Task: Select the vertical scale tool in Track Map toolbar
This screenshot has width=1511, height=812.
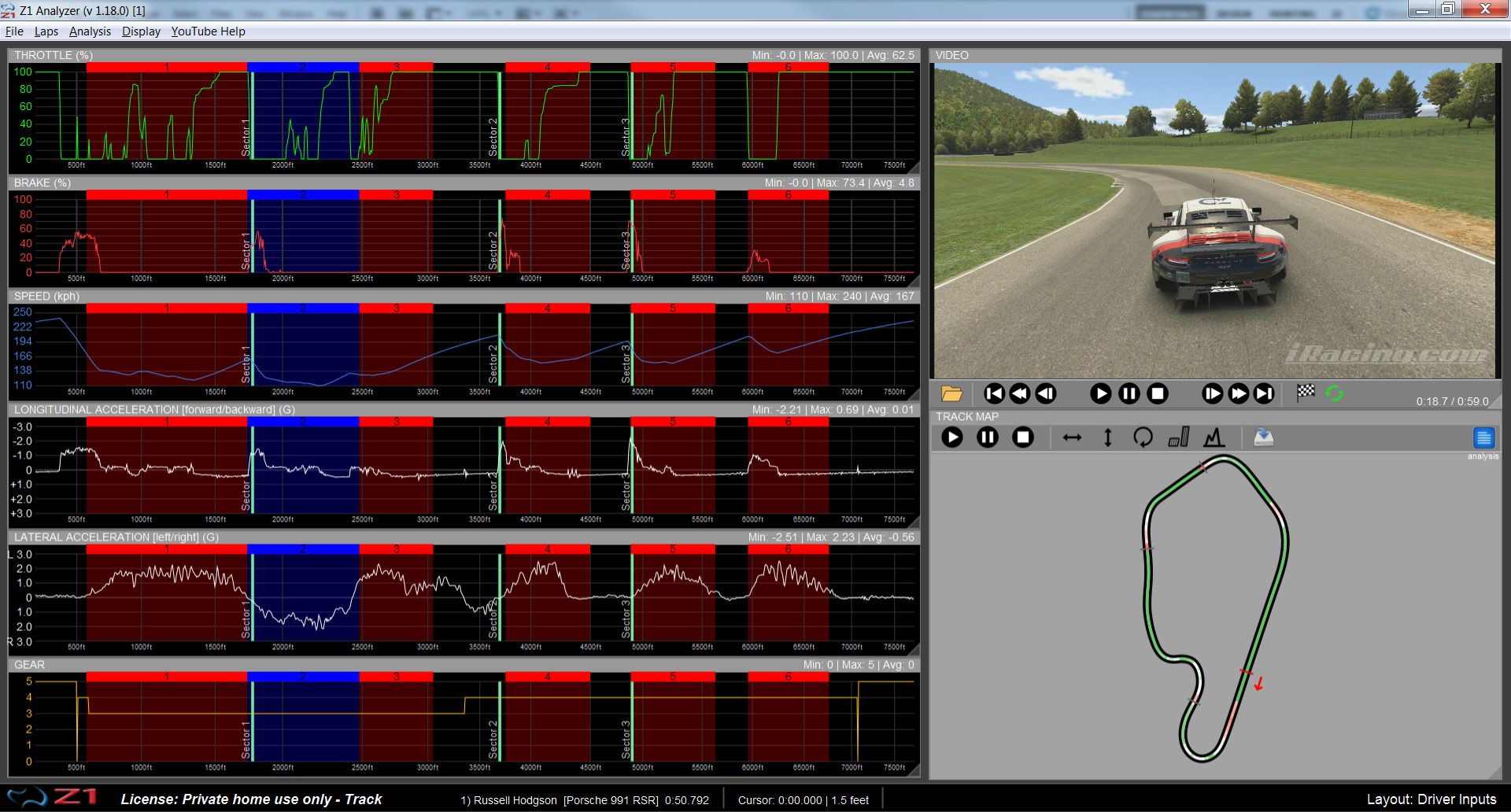Action: [x=1107, y=437]
